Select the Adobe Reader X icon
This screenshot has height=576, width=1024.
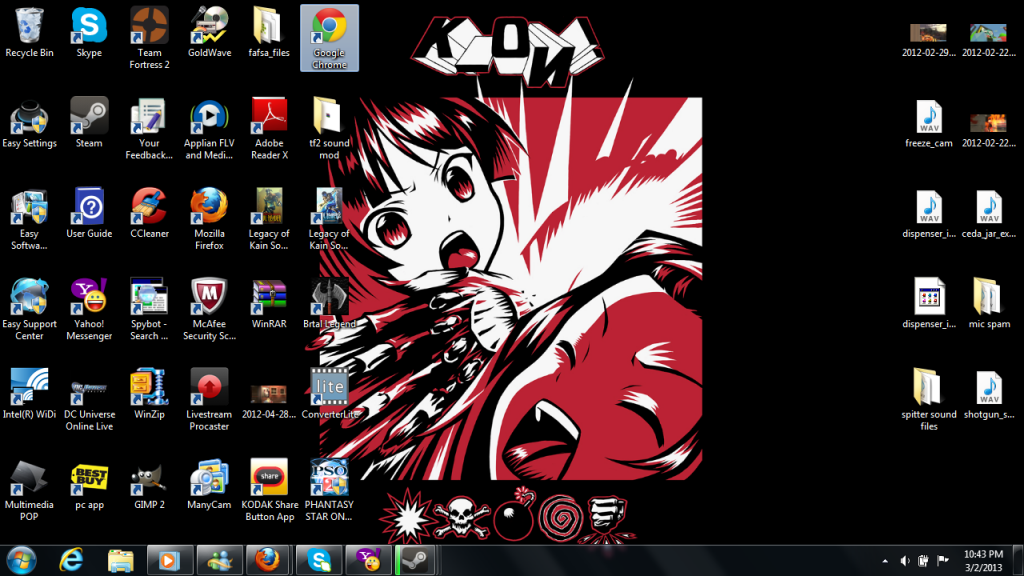coord(269,129)
